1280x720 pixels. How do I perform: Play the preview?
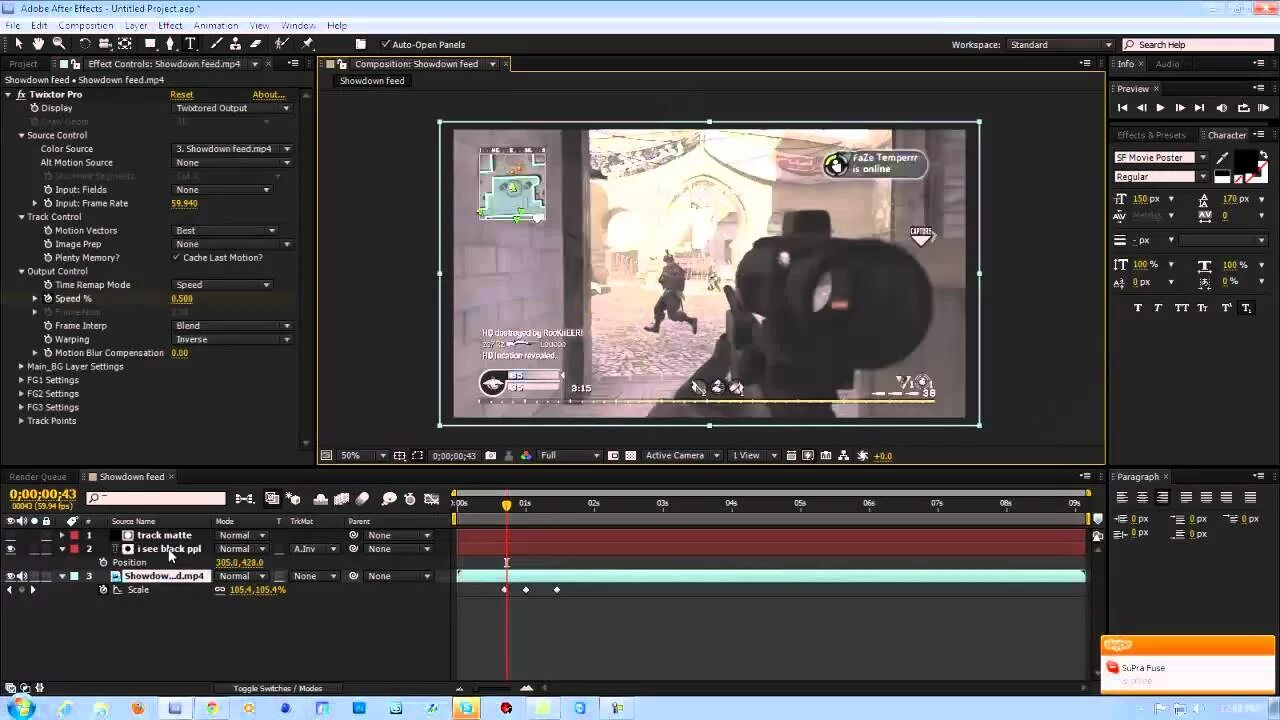(1160, 108)
